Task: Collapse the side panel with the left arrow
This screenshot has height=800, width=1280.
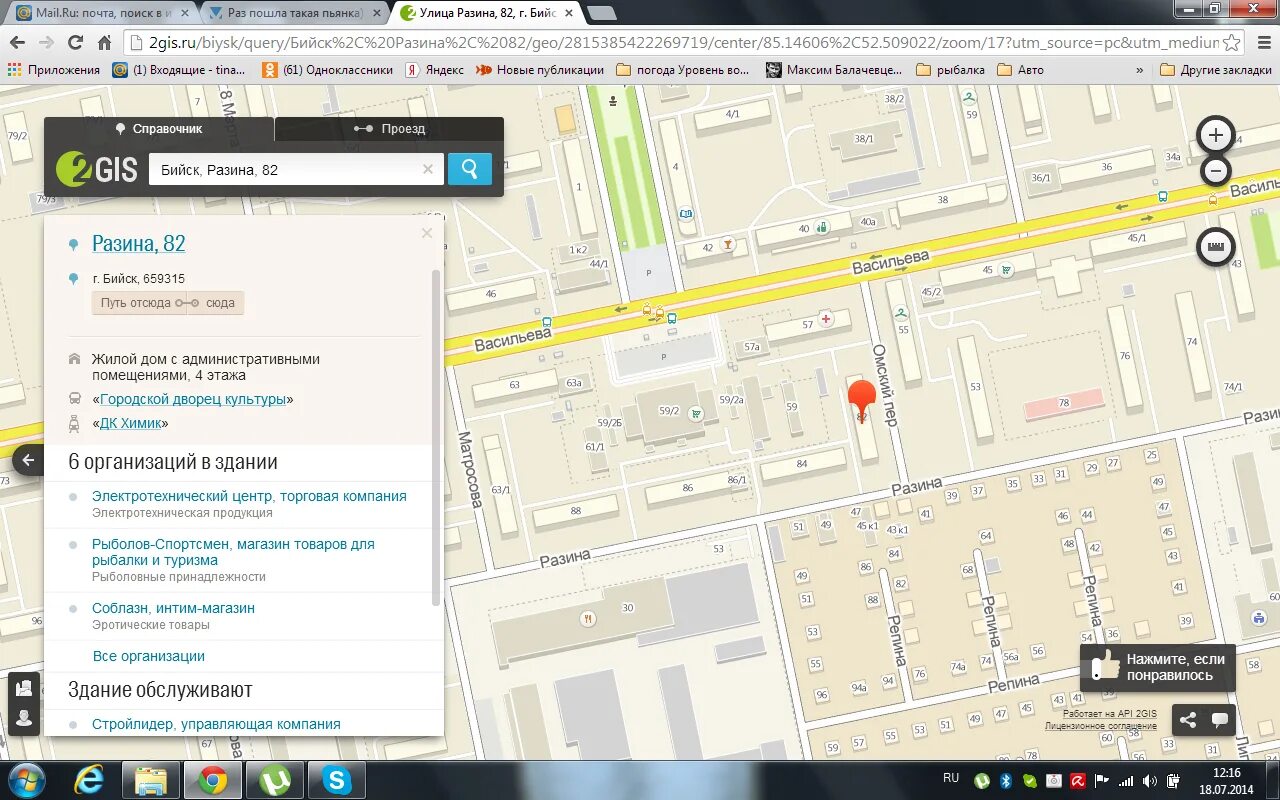Action: point(28,460)
